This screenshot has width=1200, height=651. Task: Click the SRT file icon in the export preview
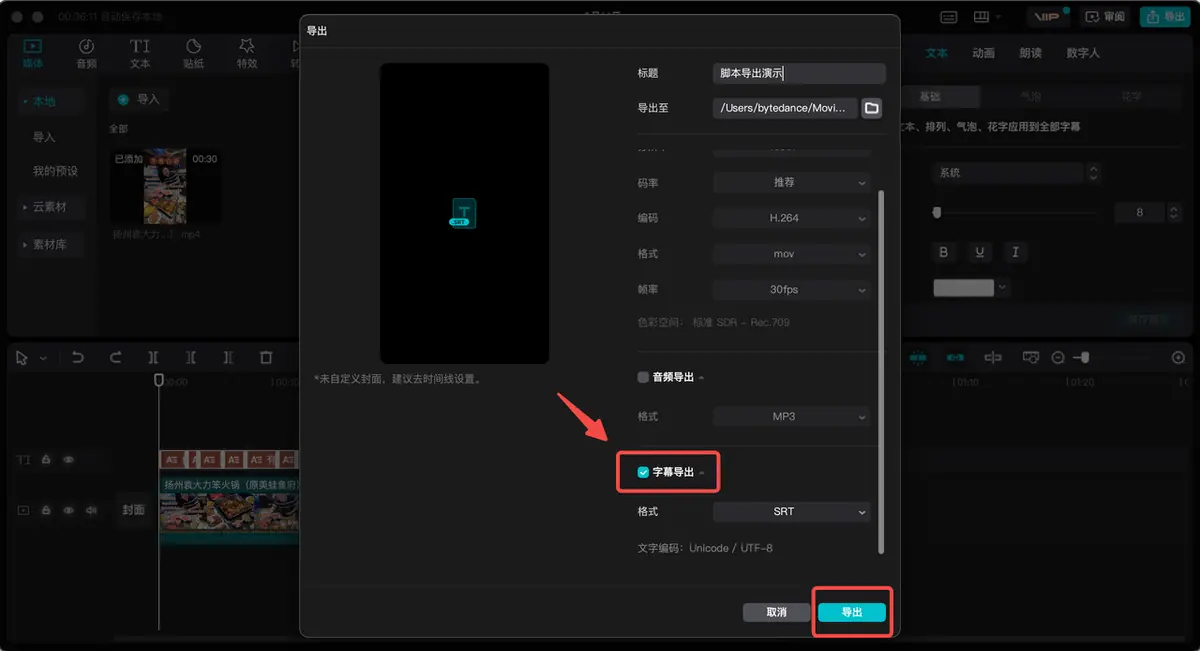coord(463,213)
